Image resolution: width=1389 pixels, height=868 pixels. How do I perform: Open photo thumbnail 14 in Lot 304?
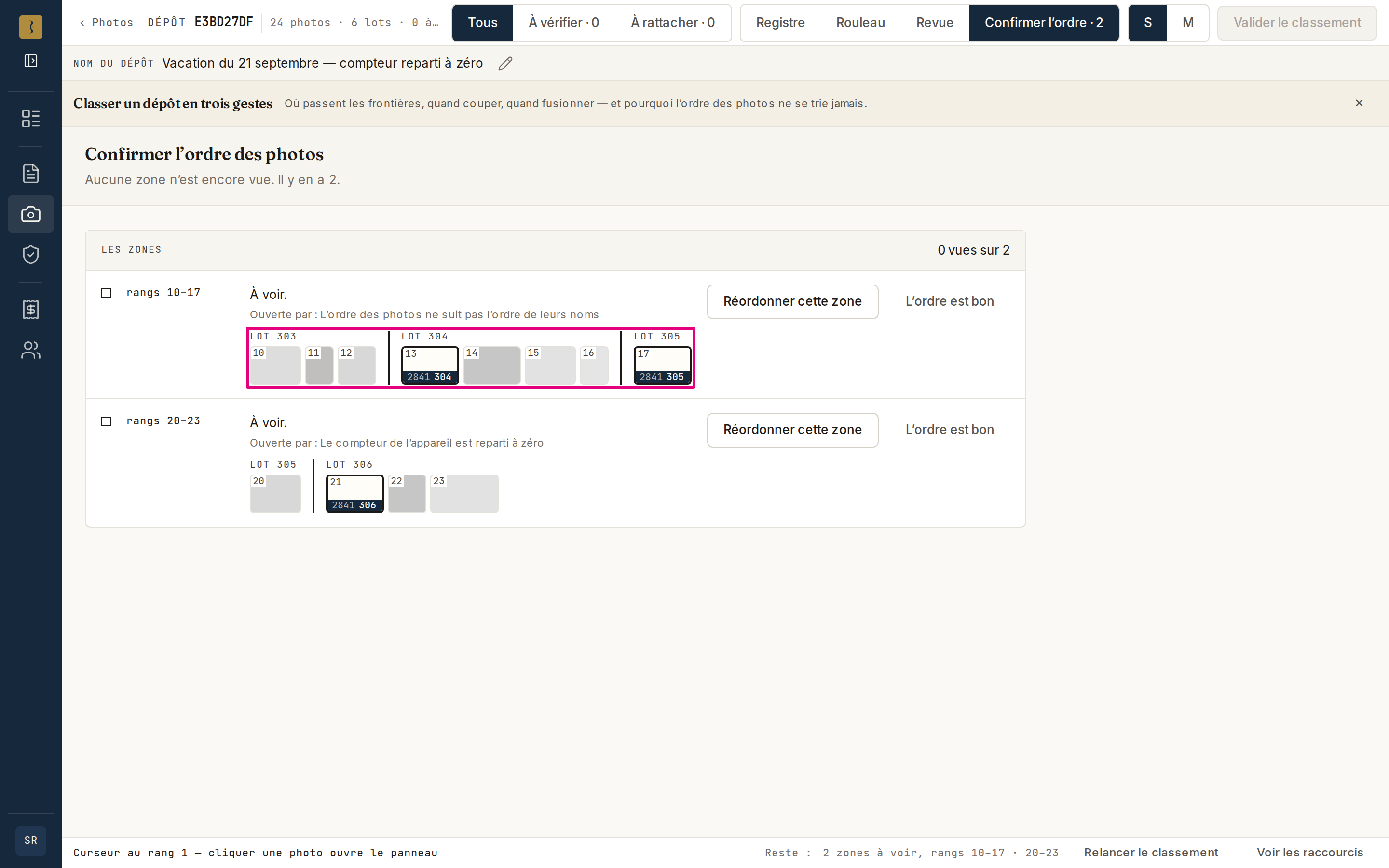[492, 366]
